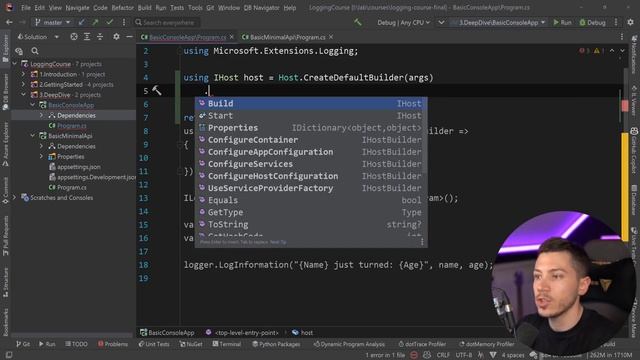
Task: Open the Problems tool window
Action: [x=113, y=344]
